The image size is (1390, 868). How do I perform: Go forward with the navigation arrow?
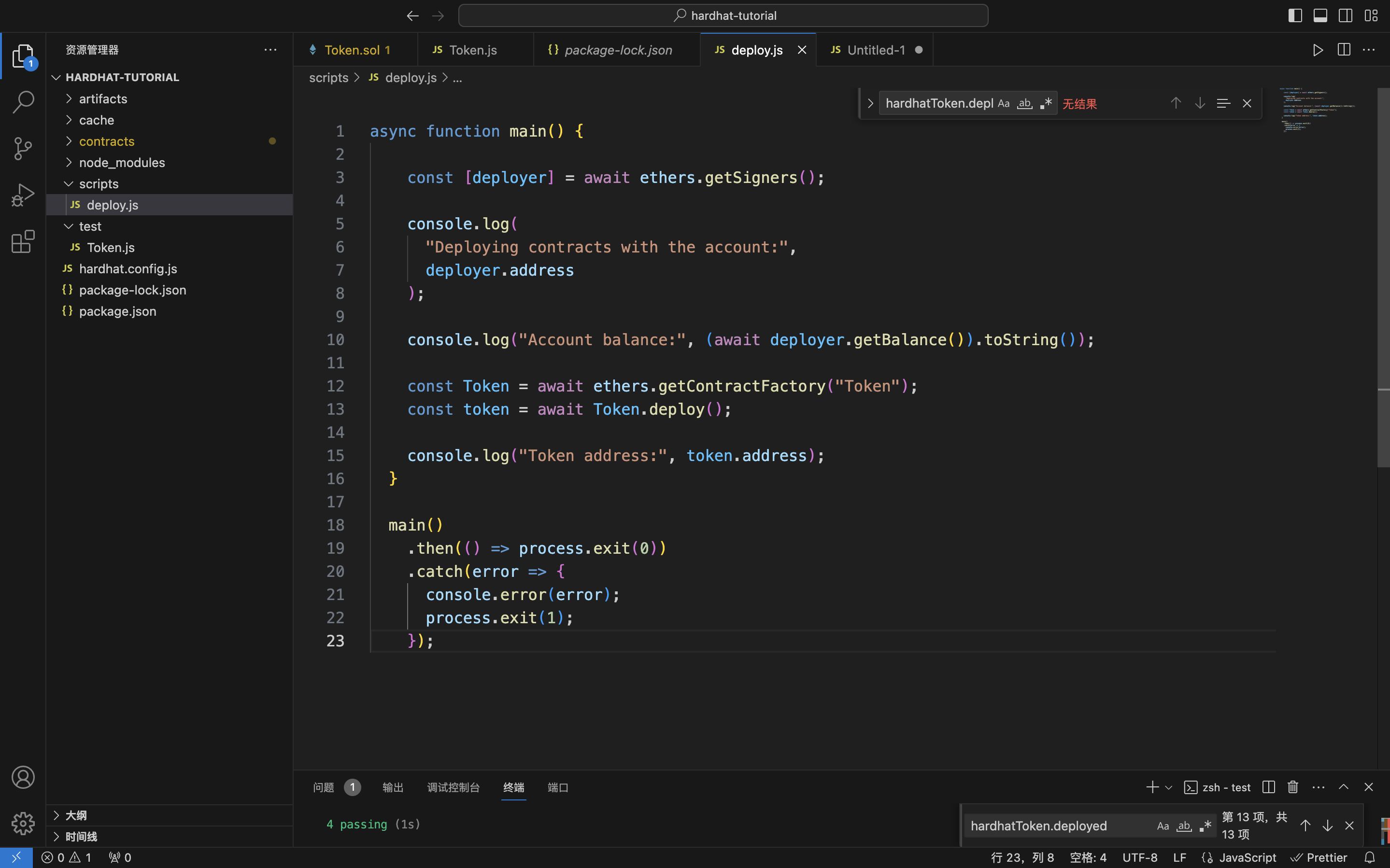coord(438,16)
